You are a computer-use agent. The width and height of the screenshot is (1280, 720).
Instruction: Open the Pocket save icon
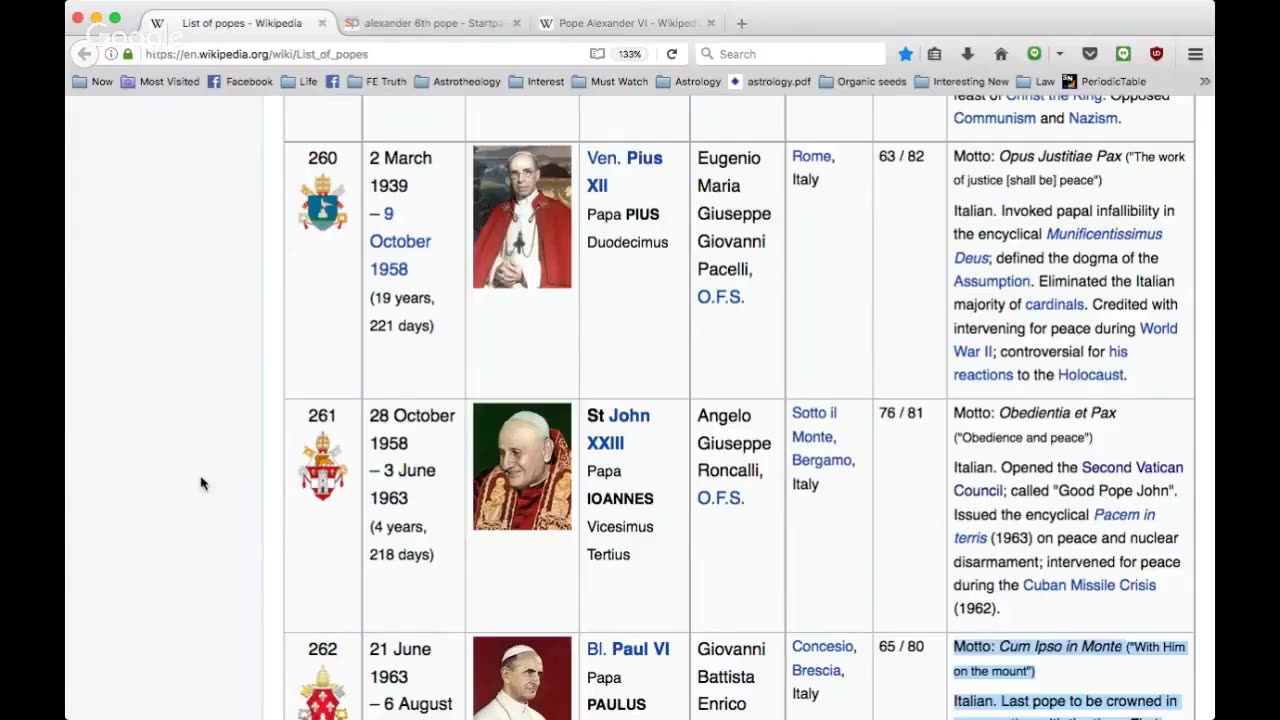click(1090, 54)
